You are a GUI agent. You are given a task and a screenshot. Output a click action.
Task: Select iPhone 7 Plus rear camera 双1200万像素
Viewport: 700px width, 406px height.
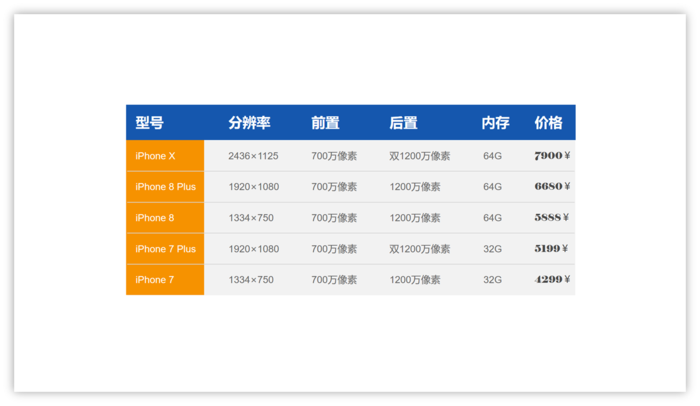click(x=420, y=249)
